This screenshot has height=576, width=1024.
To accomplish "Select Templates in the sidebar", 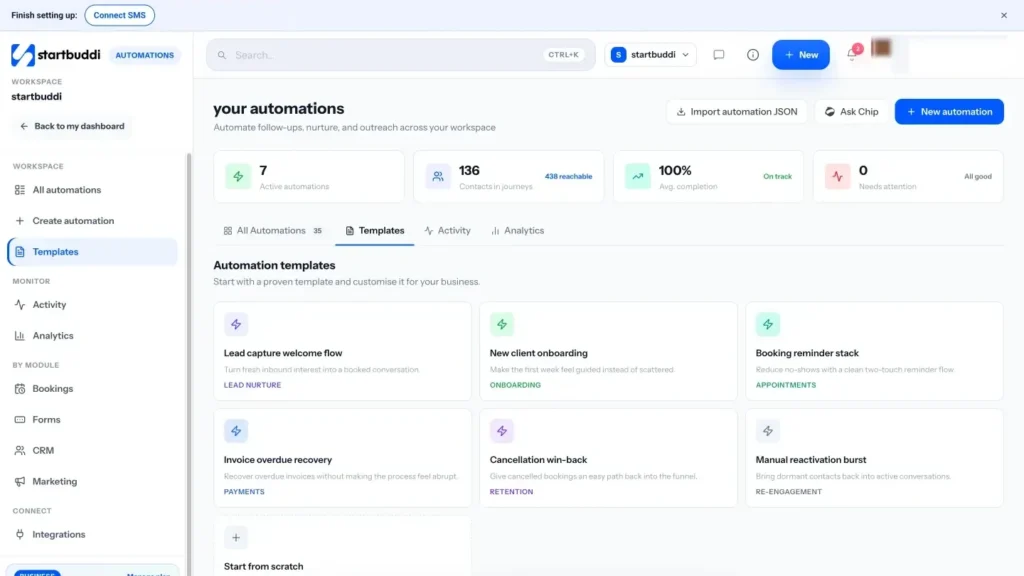I will 92,251.
